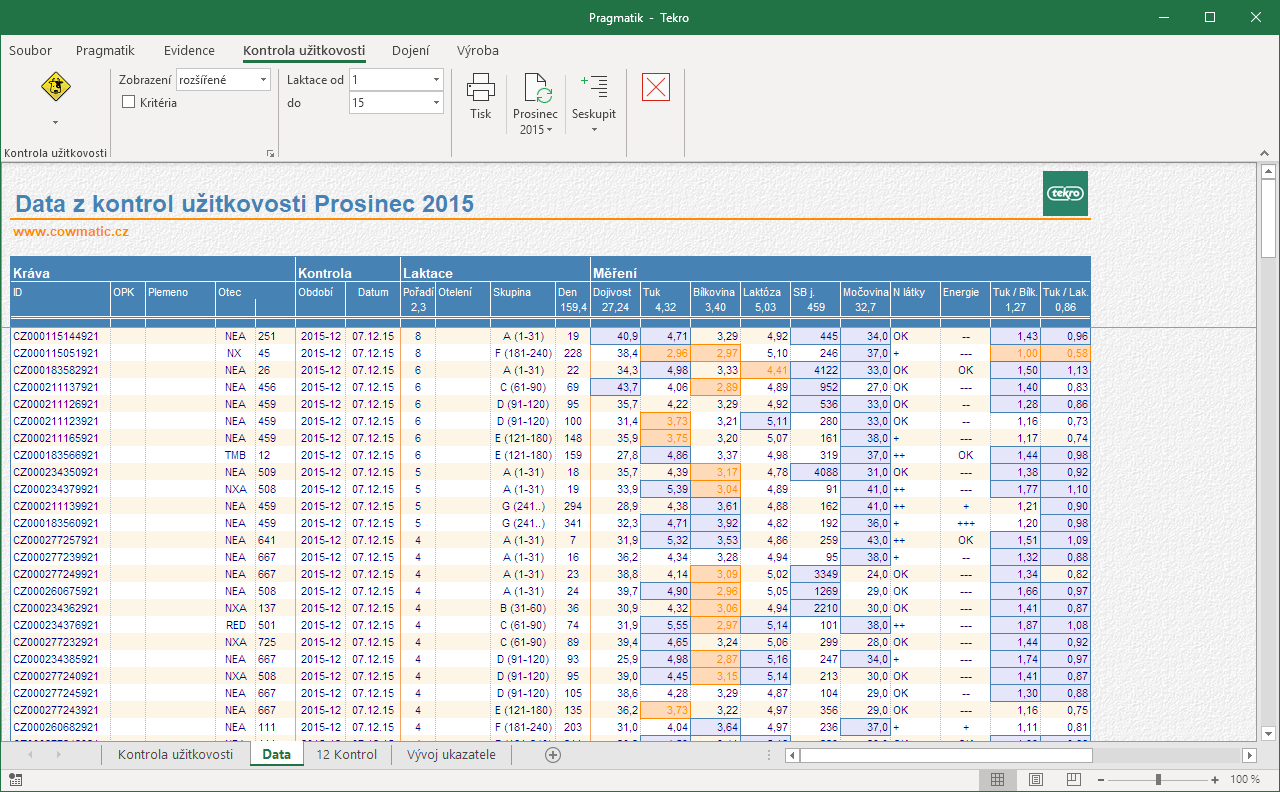The image size is (1280, 792).
Task: Open the Pragmatik ribbon tab
Action: 105,50
